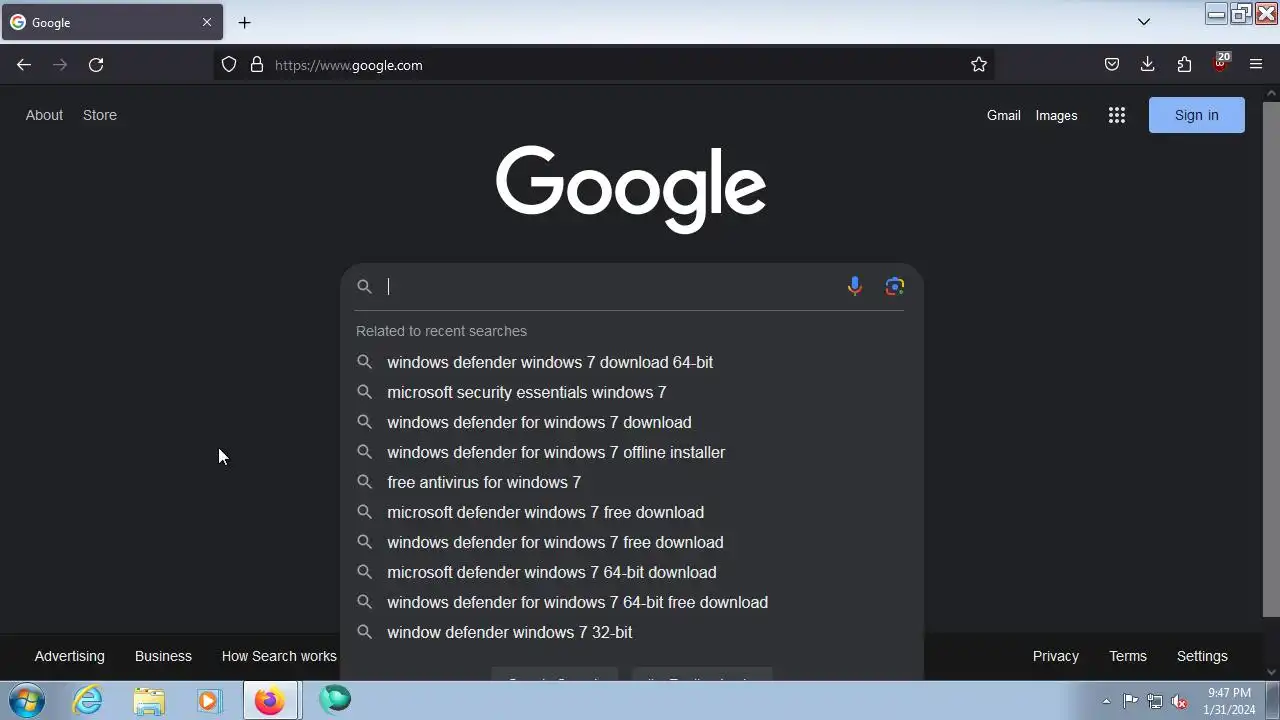
Task: Select the Google browser tab
Action: (111, 22)
